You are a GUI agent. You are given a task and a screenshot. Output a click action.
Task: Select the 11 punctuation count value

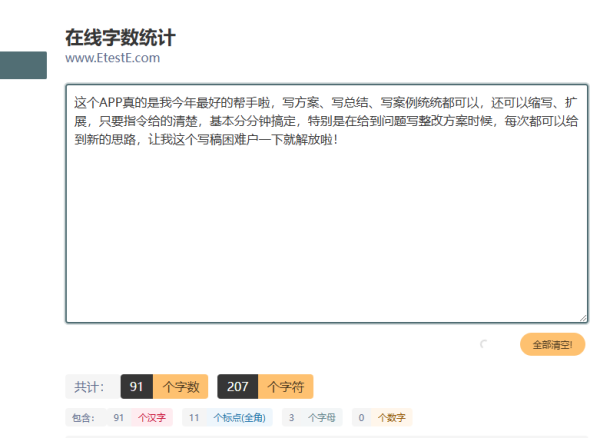tap(194, 417)
